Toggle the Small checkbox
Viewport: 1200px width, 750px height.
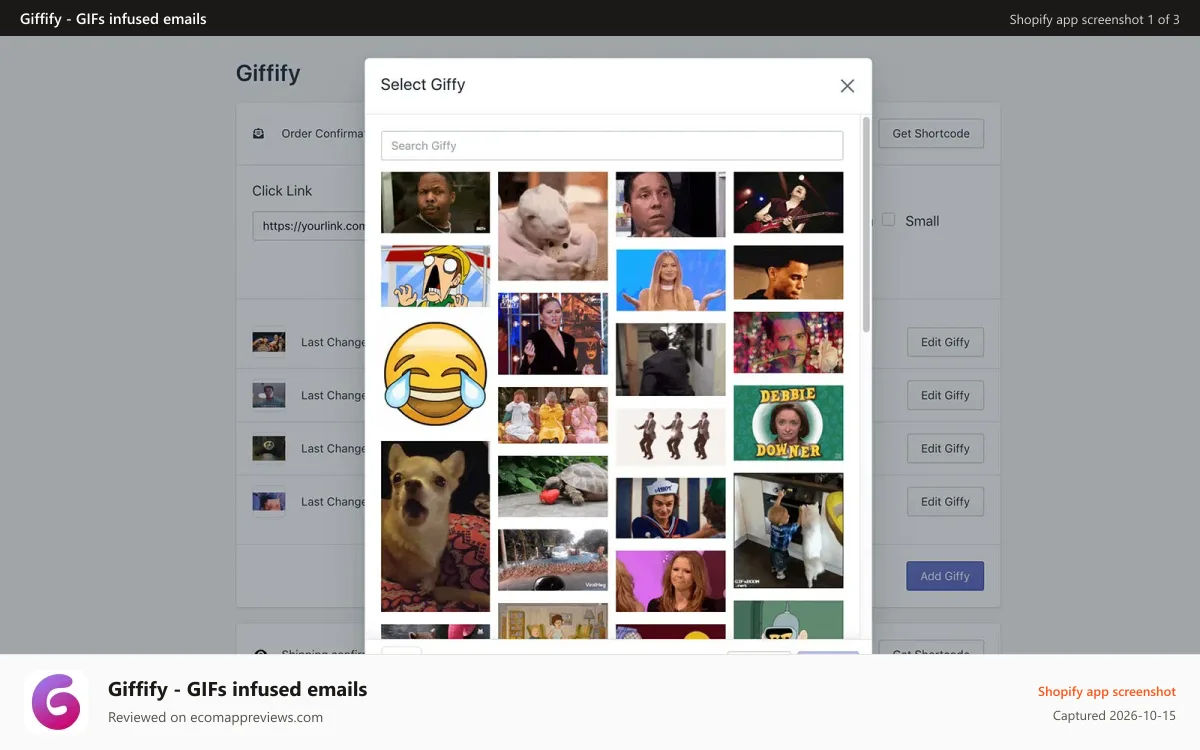coord(888,220)
